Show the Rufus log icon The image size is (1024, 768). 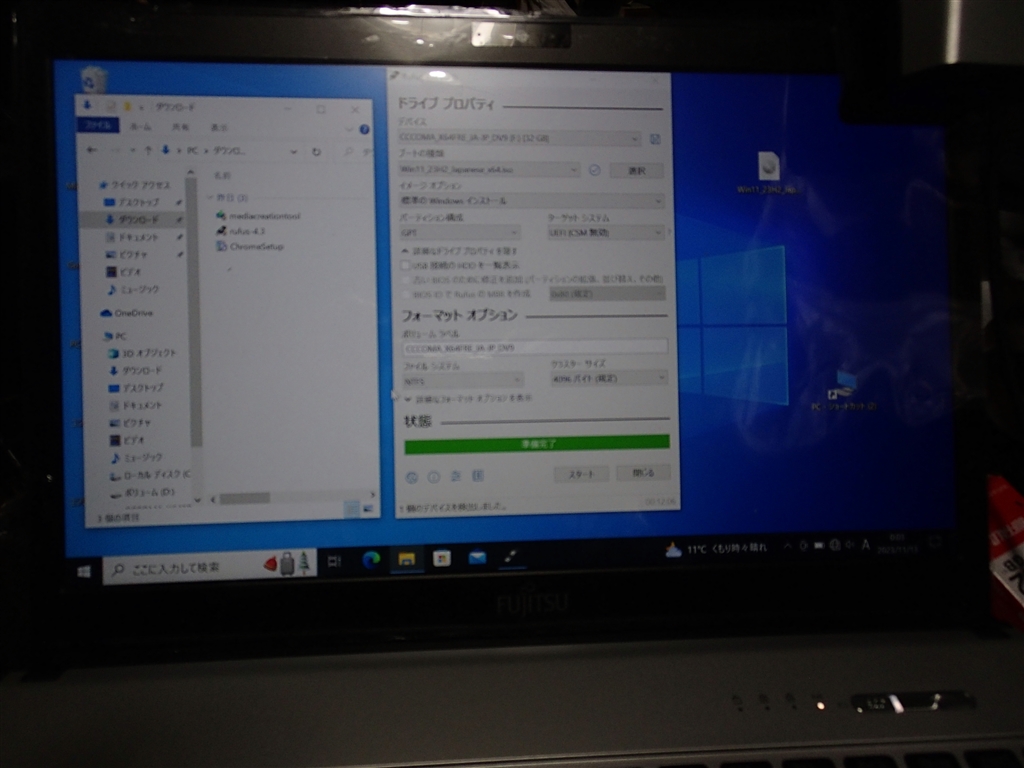478,476
